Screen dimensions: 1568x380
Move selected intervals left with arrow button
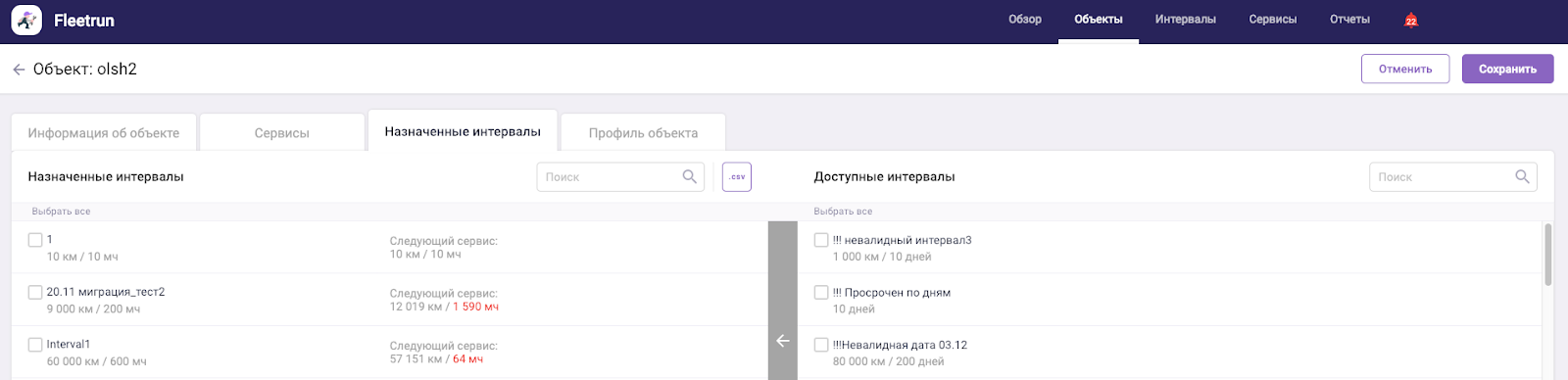pos(783,341)
